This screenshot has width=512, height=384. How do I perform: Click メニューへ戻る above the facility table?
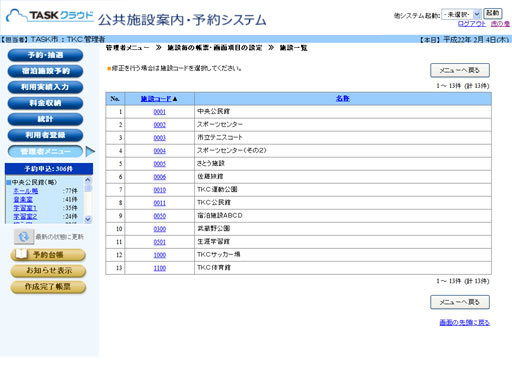pos(460,70)
